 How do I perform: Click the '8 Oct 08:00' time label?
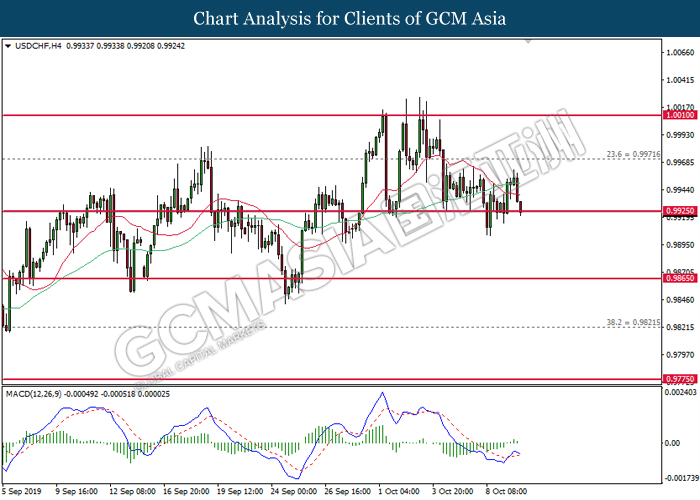point(506,492)
